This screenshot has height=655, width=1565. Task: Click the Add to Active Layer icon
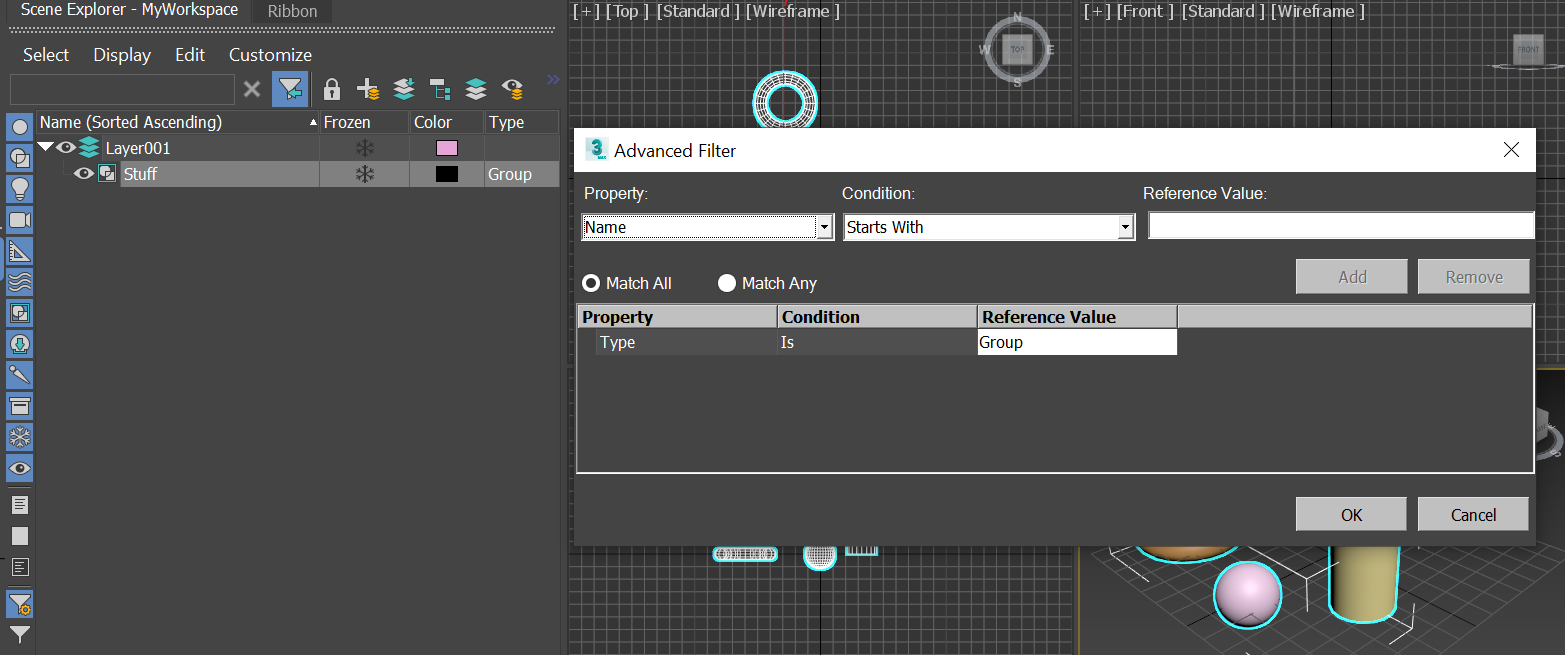(x=404, y=89)
